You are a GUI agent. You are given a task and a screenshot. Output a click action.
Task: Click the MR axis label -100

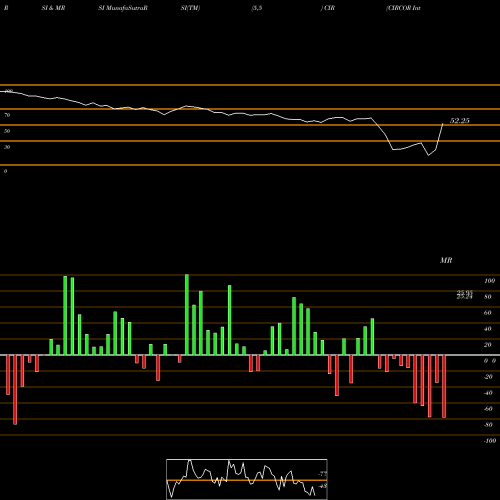490,441
